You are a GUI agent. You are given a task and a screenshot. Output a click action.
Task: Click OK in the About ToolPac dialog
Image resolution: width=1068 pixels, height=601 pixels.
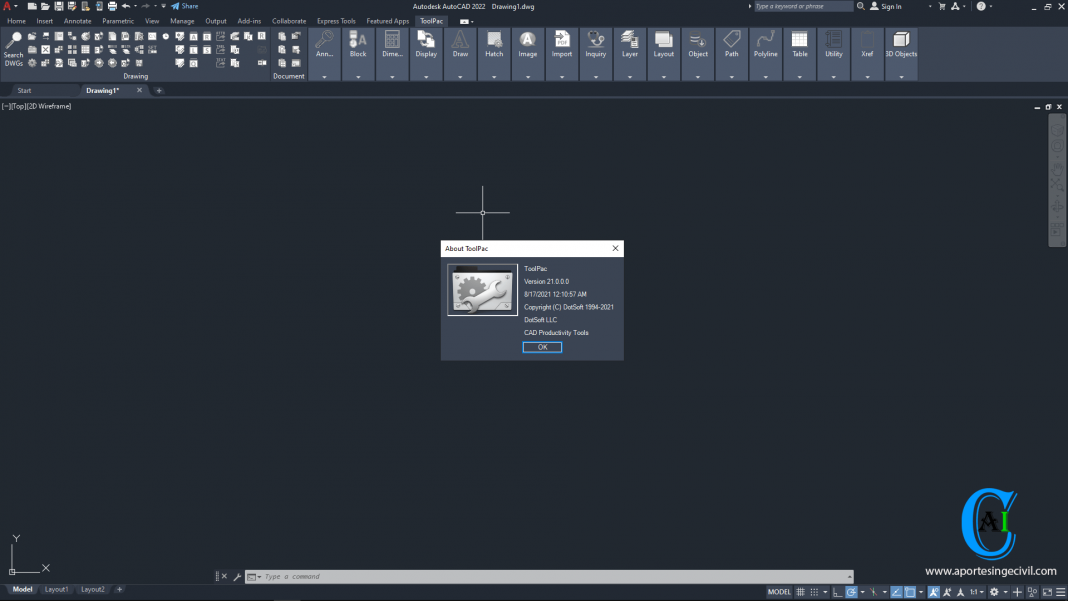click(x=541, y=346)
